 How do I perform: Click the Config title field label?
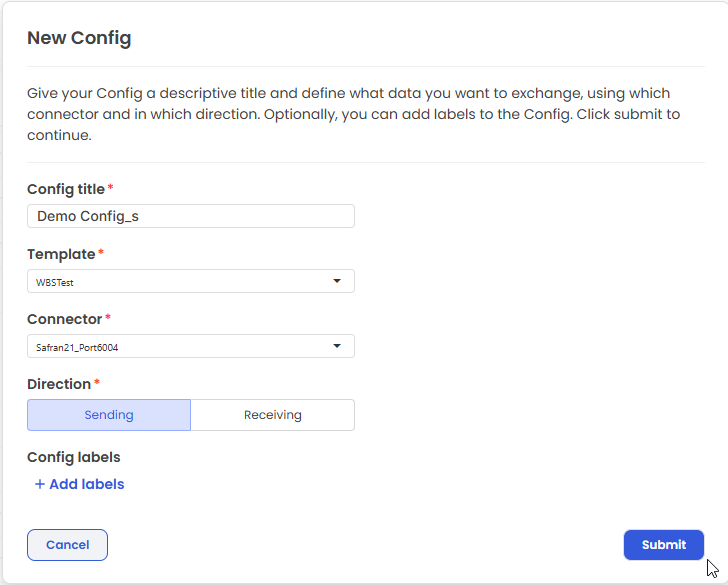(65, 189)
